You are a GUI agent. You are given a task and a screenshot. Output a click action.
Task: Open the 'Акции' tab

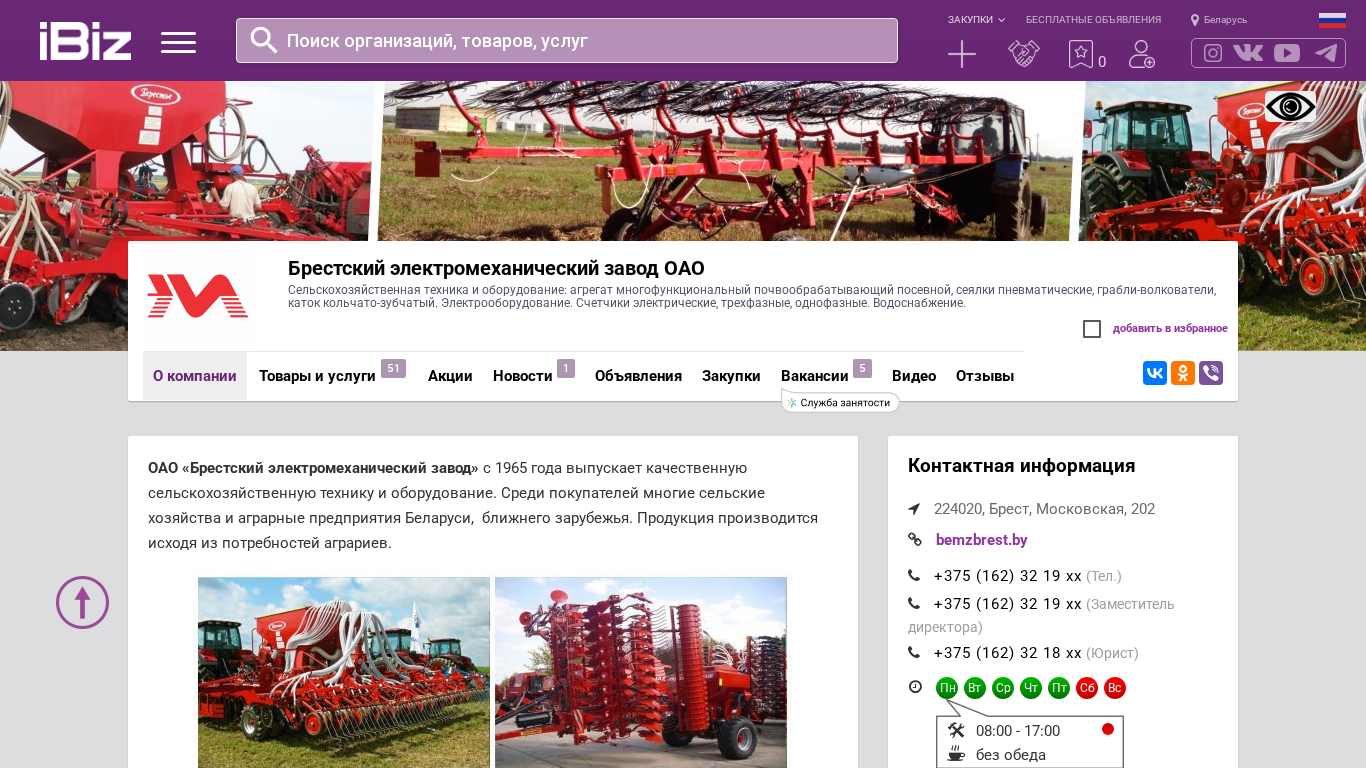point(450,376)
